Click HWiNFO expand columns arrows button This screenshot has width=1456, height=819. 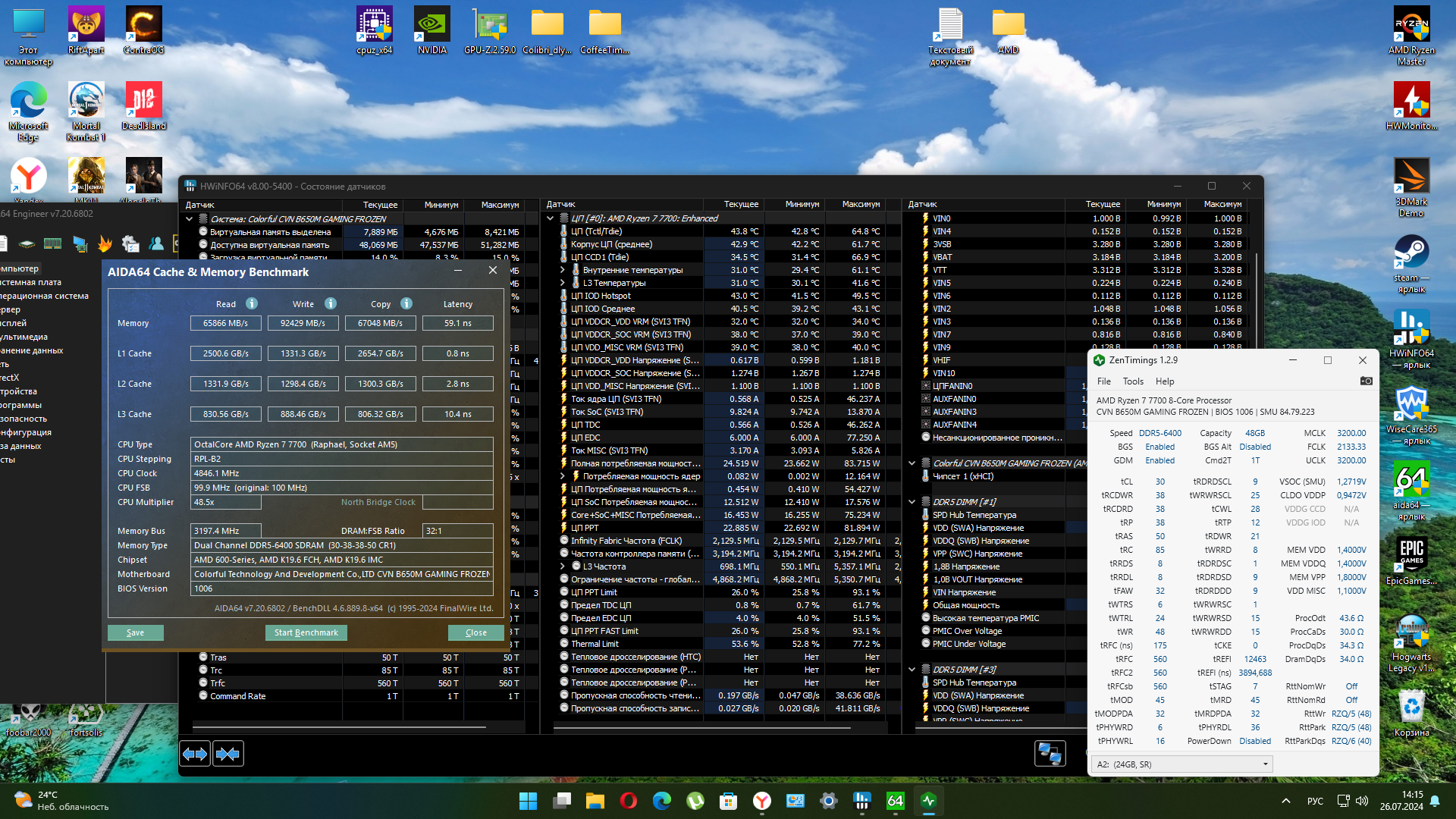point(195,754)
